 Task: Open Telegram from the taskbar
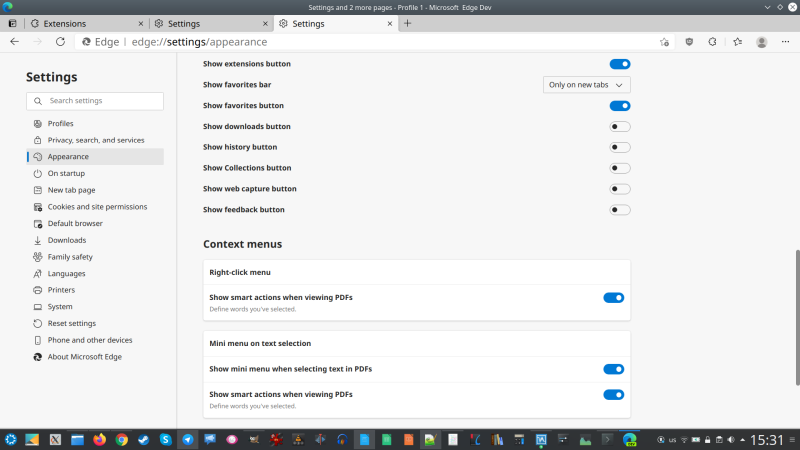[188, 439]
